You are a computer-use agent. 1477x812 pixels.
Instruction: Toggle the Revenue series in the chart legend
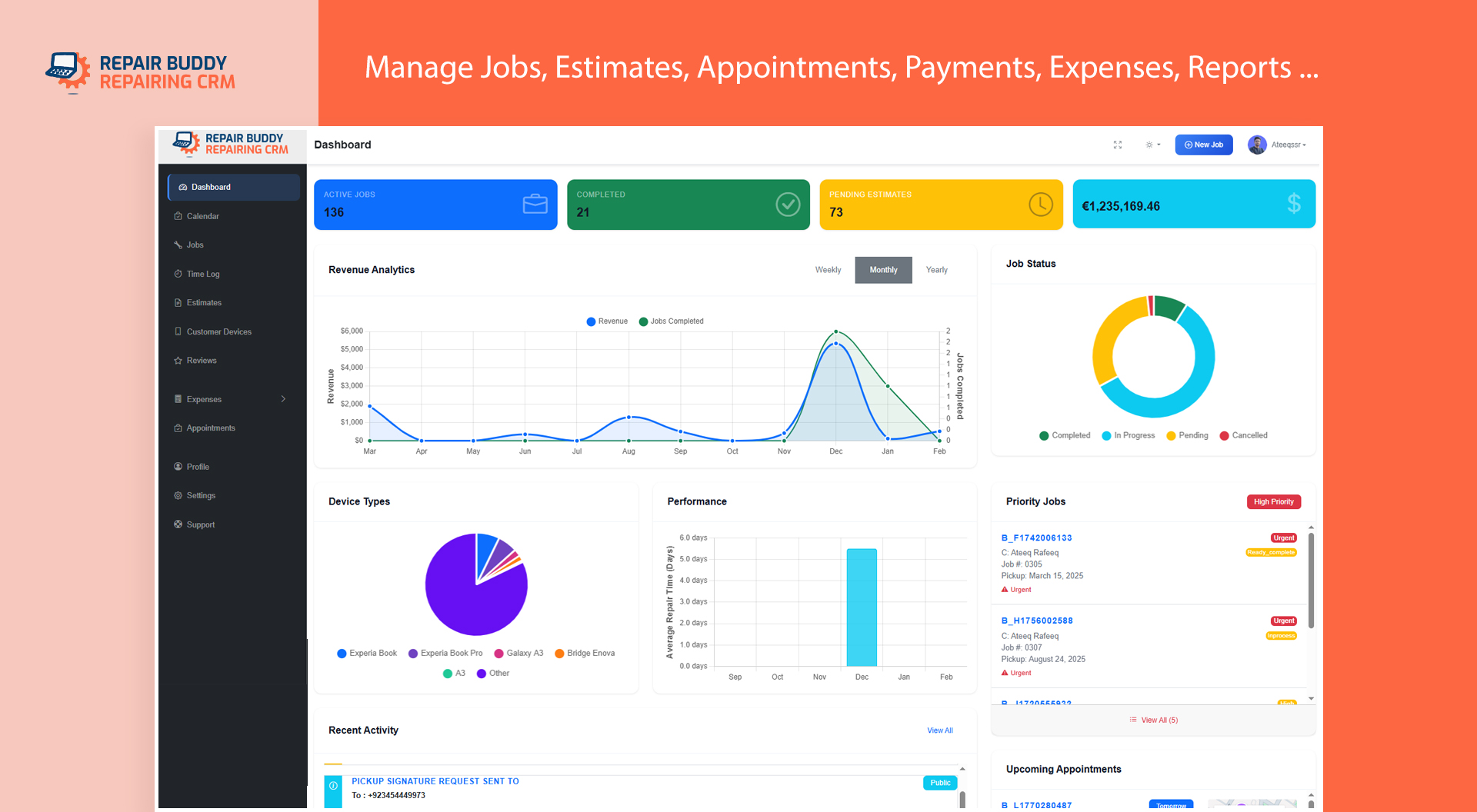[x=607, y=321]
